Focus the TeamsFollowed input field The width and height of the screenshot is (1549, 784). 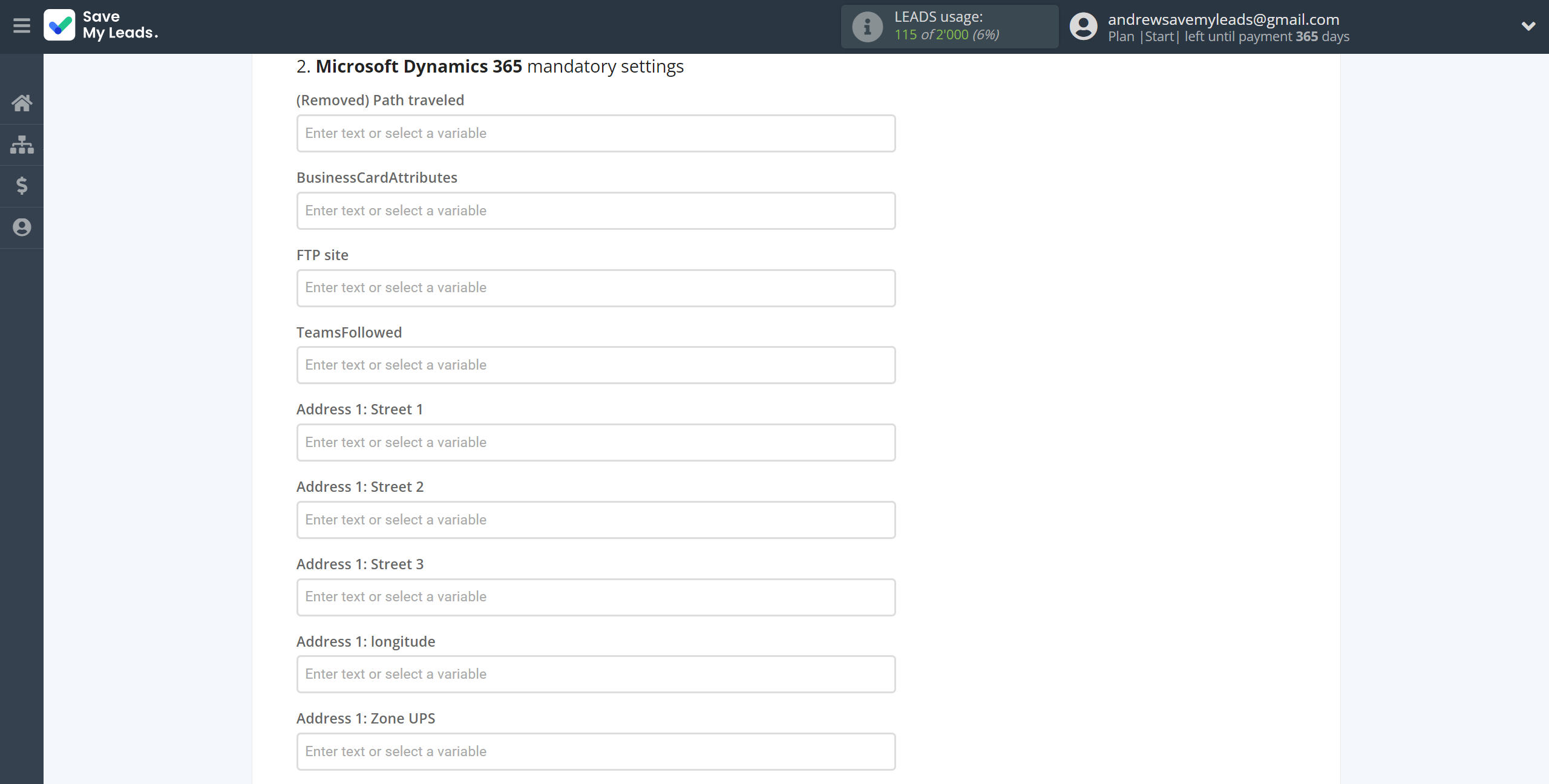click(596, 365)
